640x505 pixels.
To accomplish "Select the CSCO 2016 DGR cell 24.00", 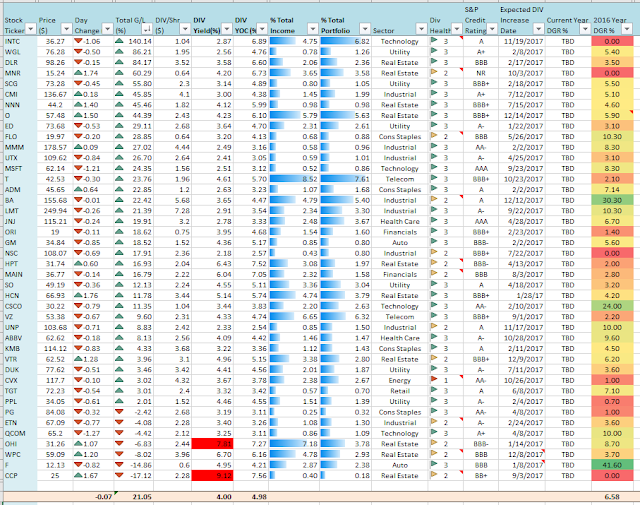I will click(612, 306).
